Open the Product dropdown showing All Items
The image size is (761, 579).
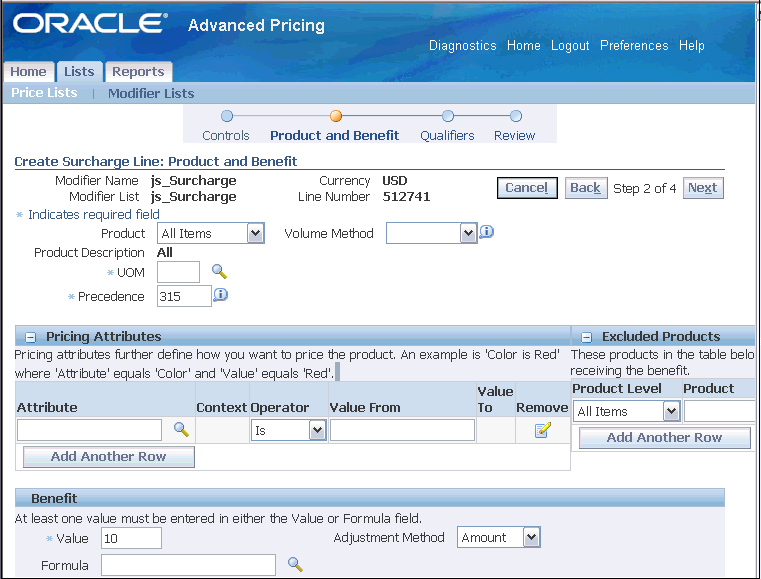(211, 233)
